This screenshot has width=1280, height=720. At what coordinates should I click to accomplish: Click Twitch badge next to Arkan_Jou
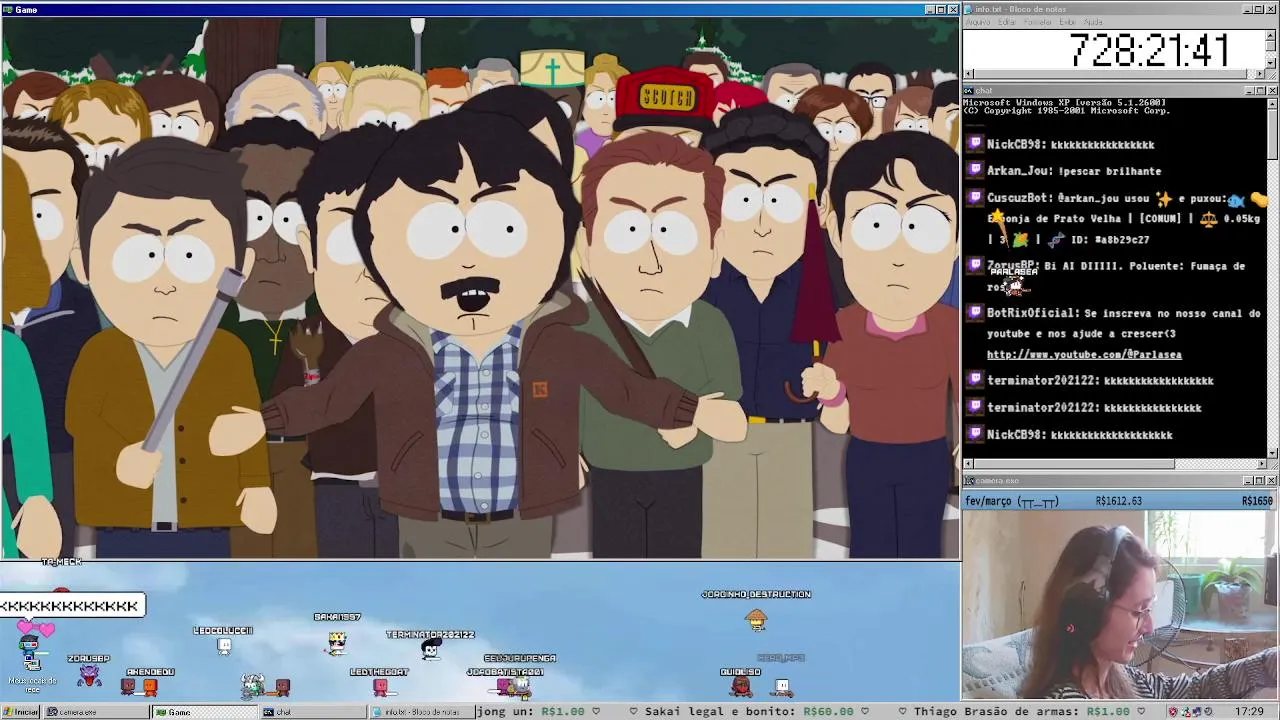tap(976, 171)
